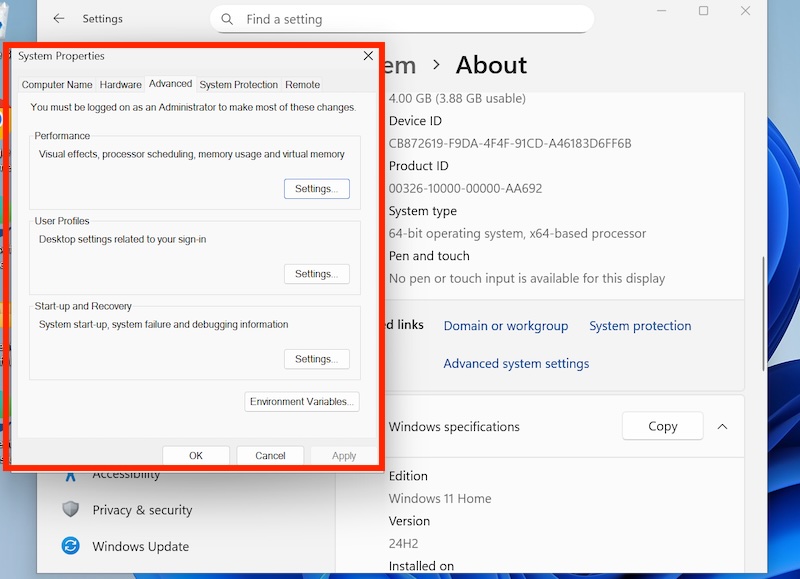Open Performance Settings
The height and width of the screenshot is (579, 800).
point(316,189)
